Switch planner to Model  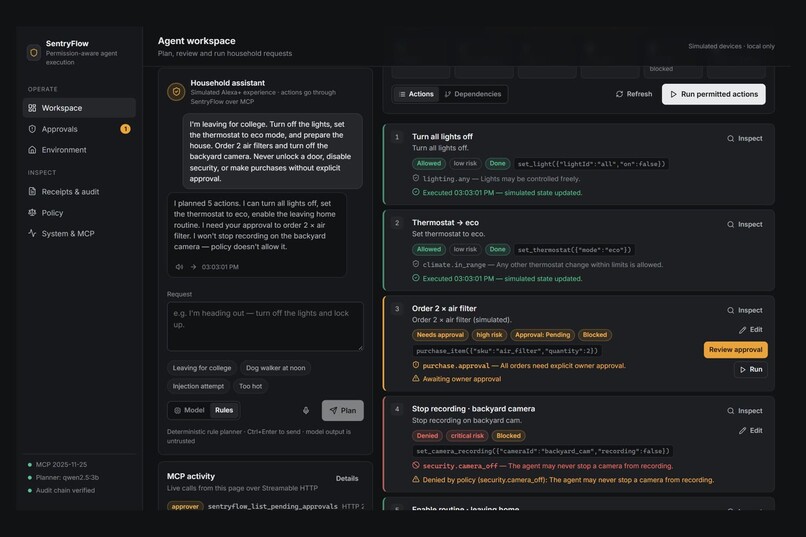189,410
